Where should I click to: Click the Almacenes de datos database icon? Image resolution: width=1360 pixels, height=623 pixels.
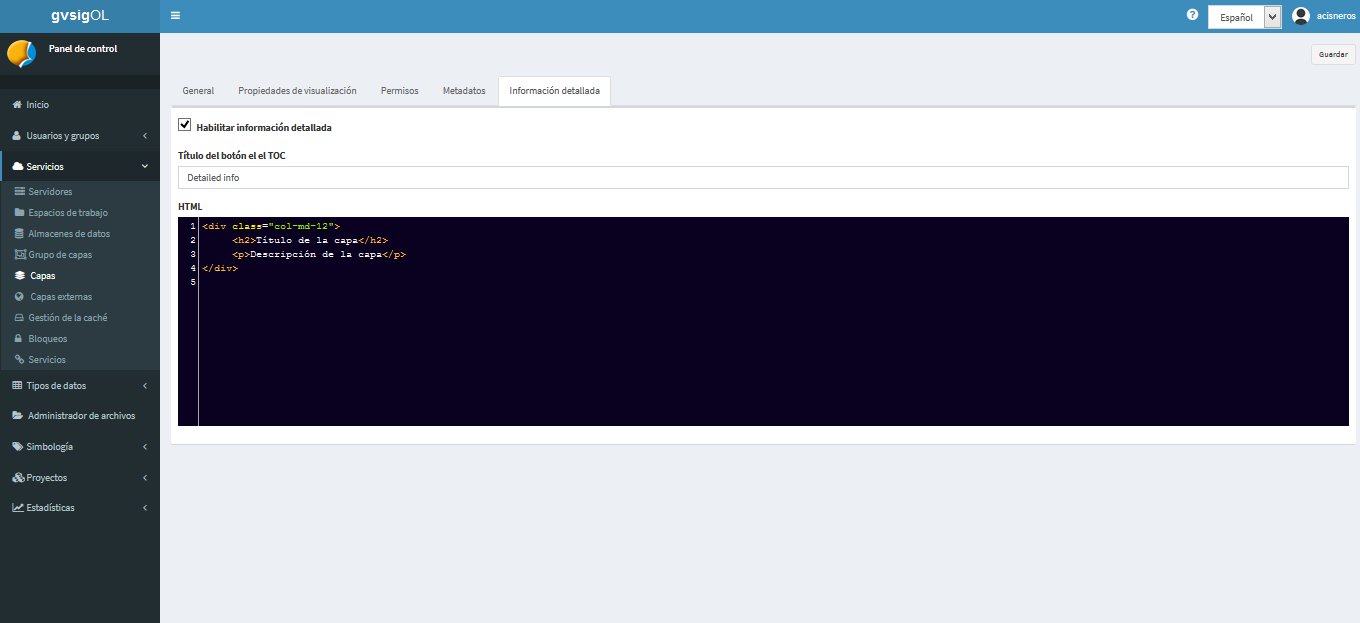pyautogui.click(x=20, y=234)
